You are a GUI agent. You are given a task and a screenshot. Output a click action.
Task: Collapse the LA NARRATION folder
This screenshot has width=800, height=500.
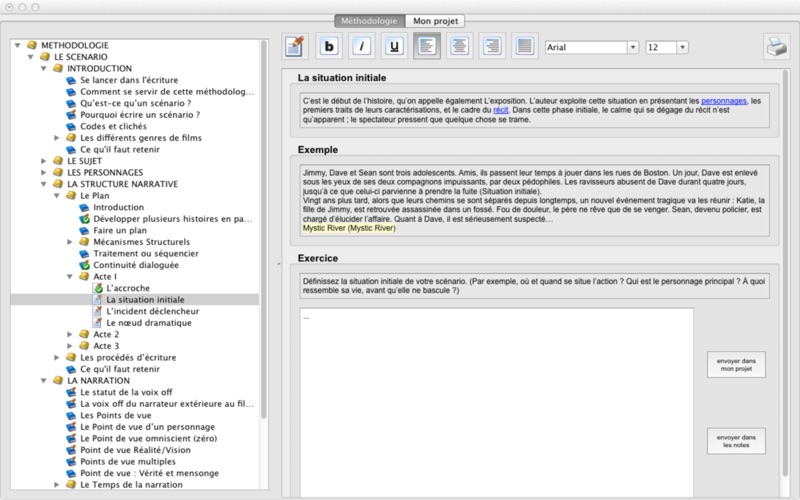tap(43, 381)
